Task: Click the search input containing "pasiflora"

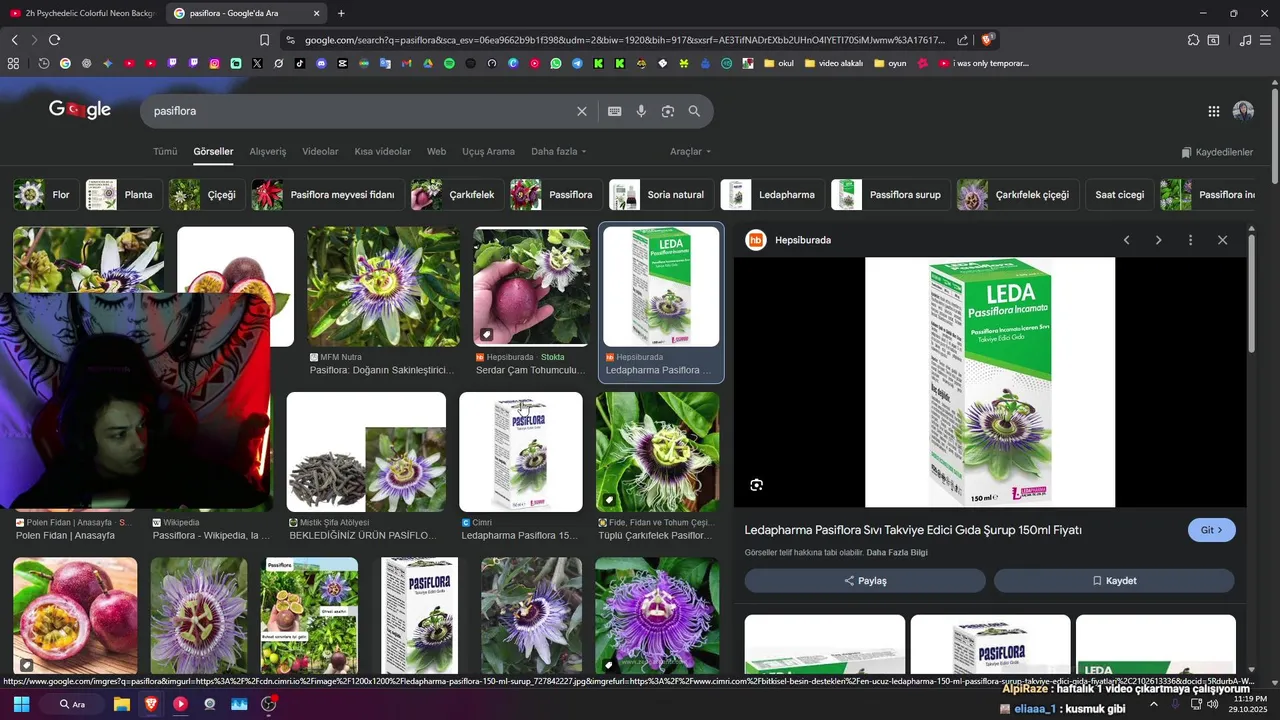Action: (360, 111)
